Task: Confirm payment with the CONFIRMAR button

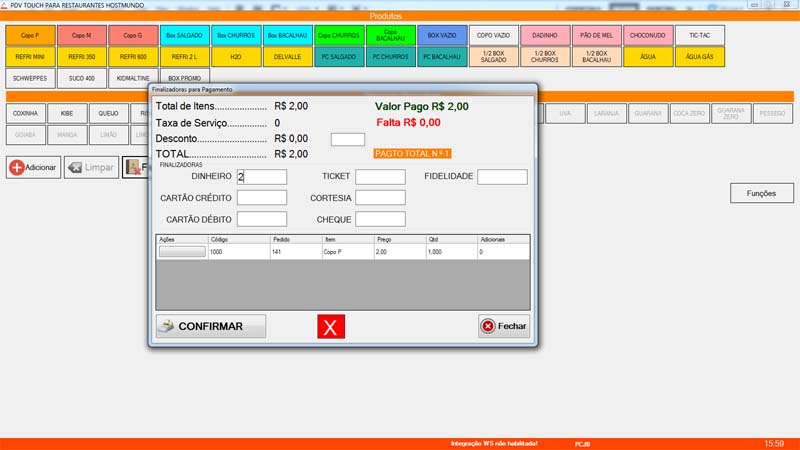Action: (211, 326)
